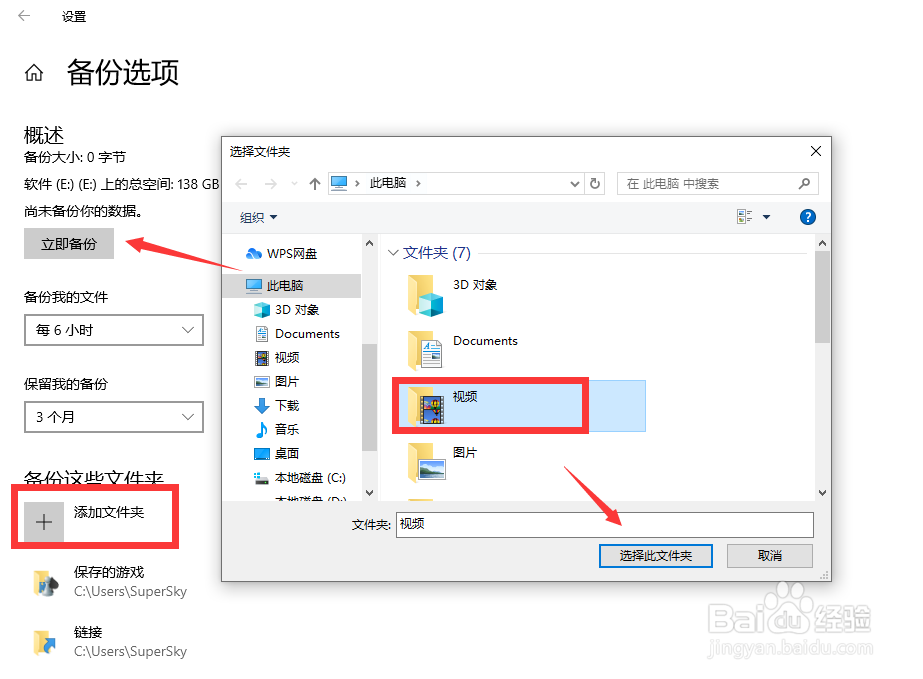Image resolution: width=923 pixels, height=679 pixels.
Task: Open the 组织 menu
Action: pos(258,217)
